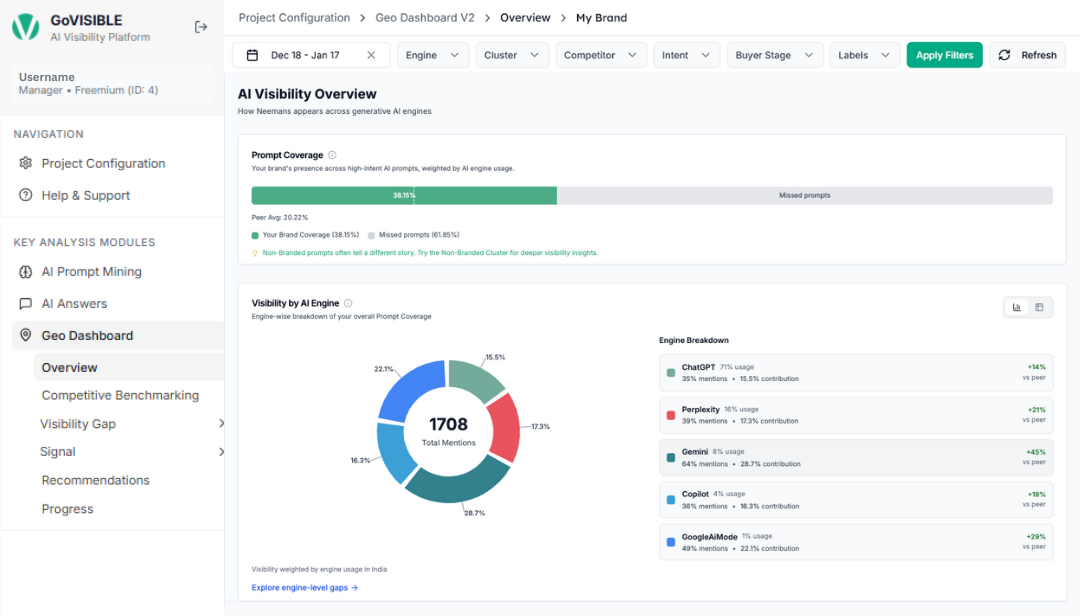Image resolution: width=1080 pixels, height=616 pixels.
Task: Click the Geo Dashboard pin icon
Action: pyautogui.click(x=24, y=335)
